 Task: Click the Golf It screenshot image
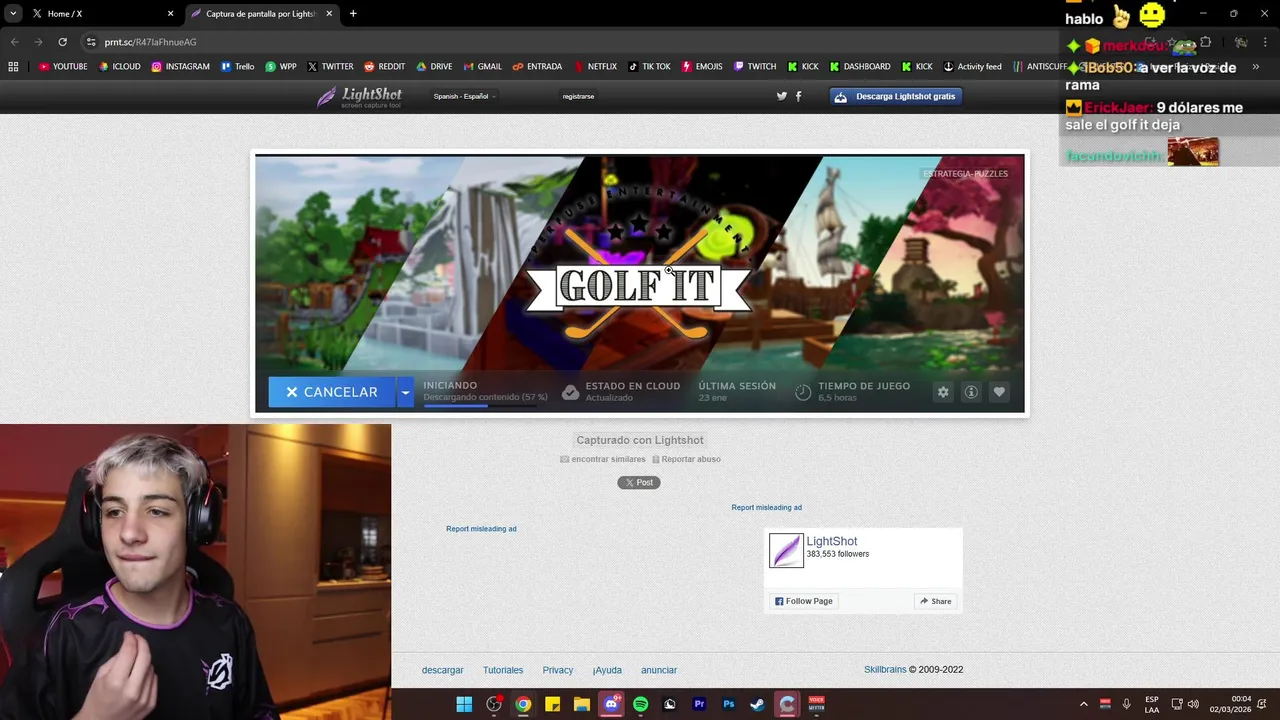[x=640, y=283]
